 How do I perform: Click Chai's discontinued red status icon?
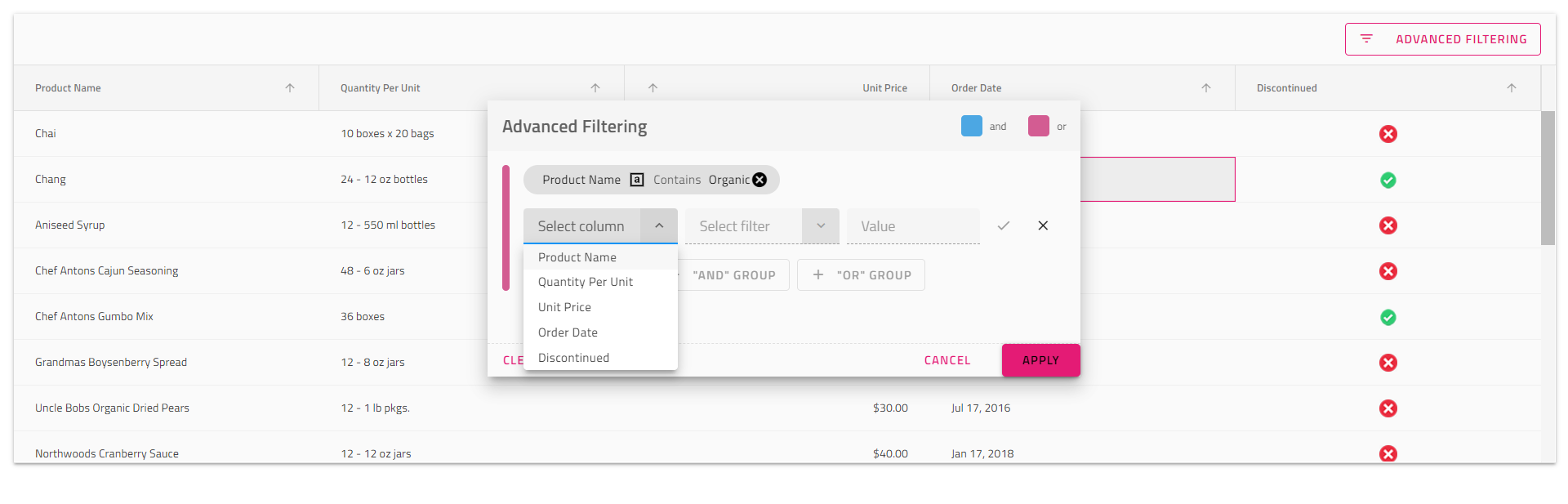(x=1388, y=134)
